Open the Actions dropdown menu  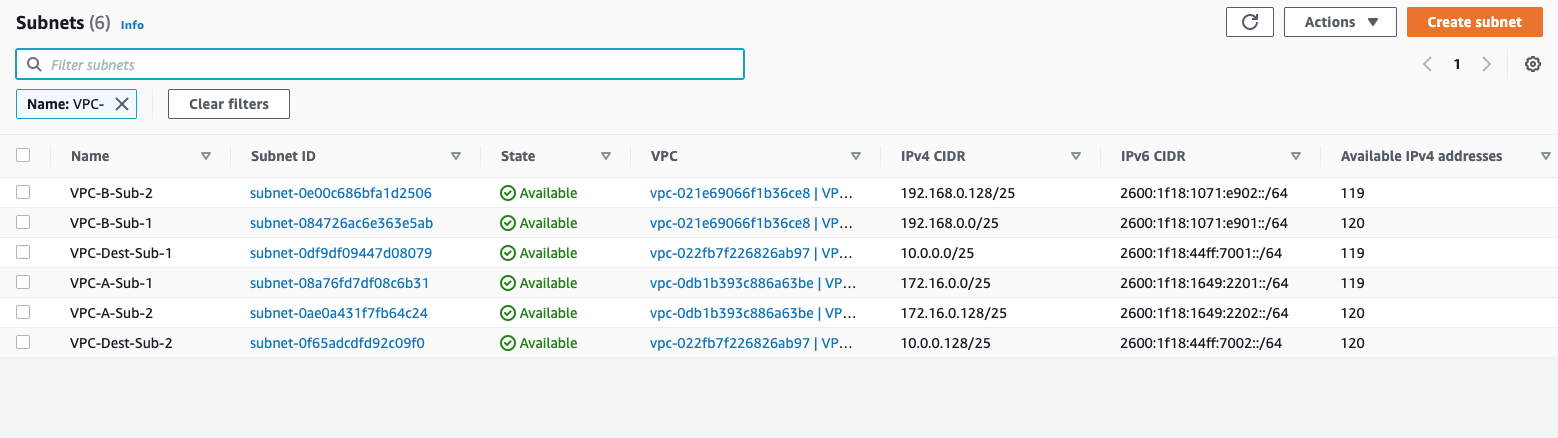click(x=1340, y=22)
